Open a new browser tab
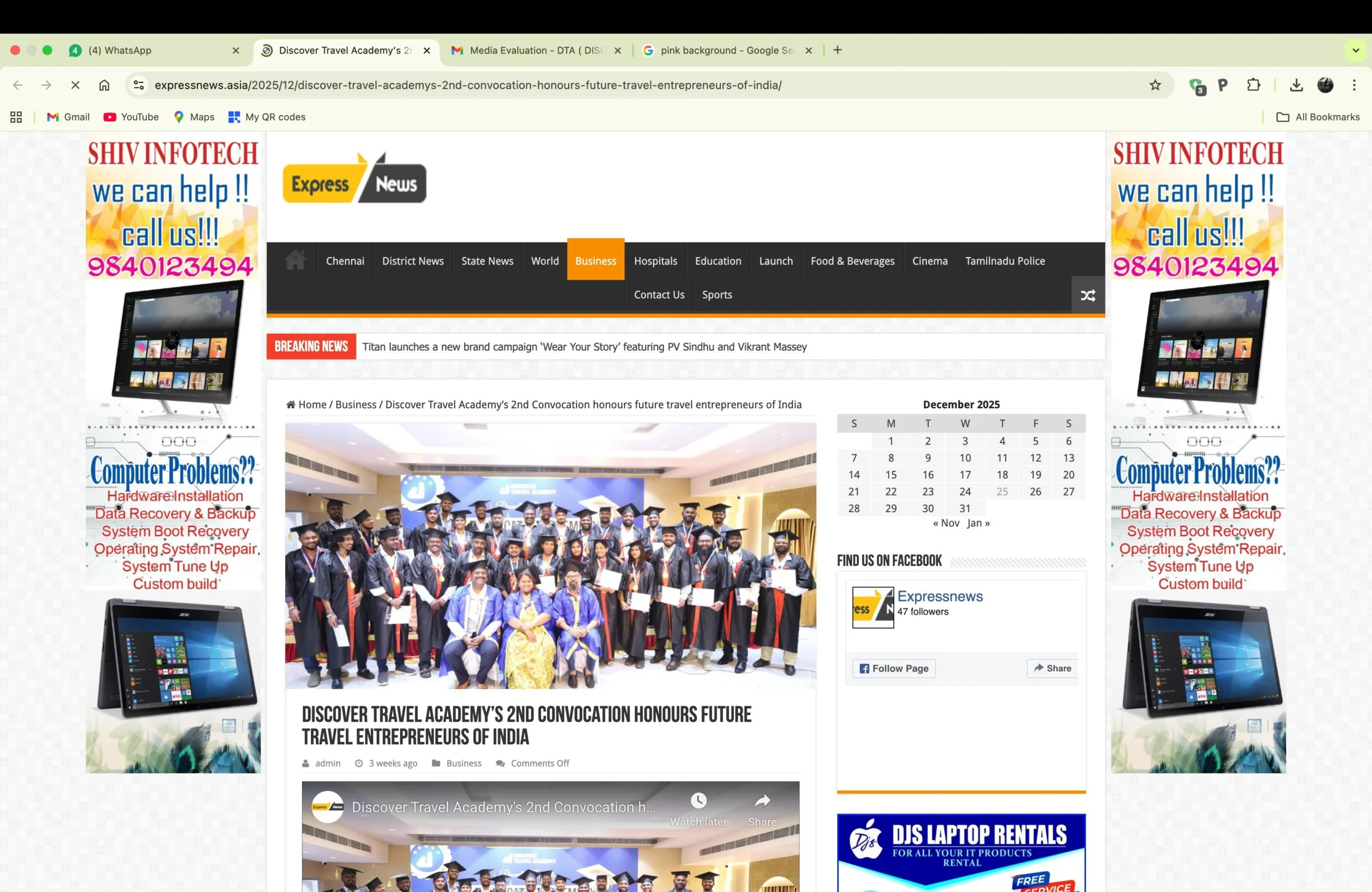The width and height of the screenshot is (1372, 892). click(838, 50)
